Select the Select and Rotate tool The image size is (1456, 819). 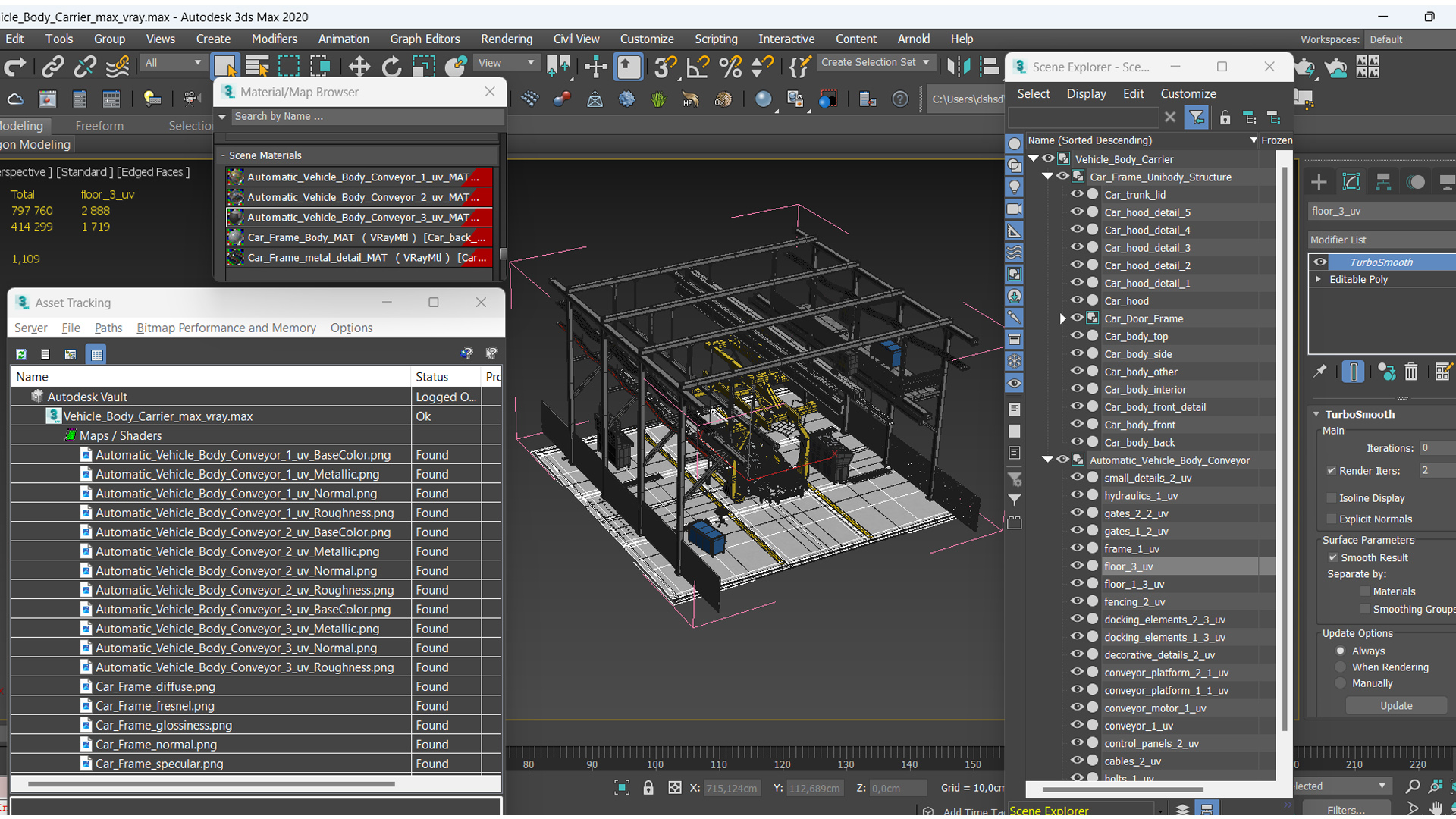coord(391,67)
